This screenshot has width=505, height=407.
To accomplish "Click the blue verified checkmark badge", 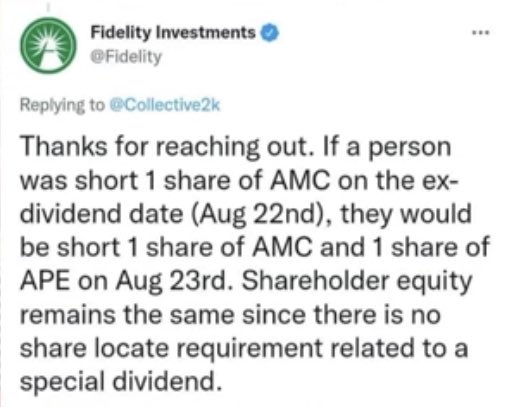I will 269,33.
